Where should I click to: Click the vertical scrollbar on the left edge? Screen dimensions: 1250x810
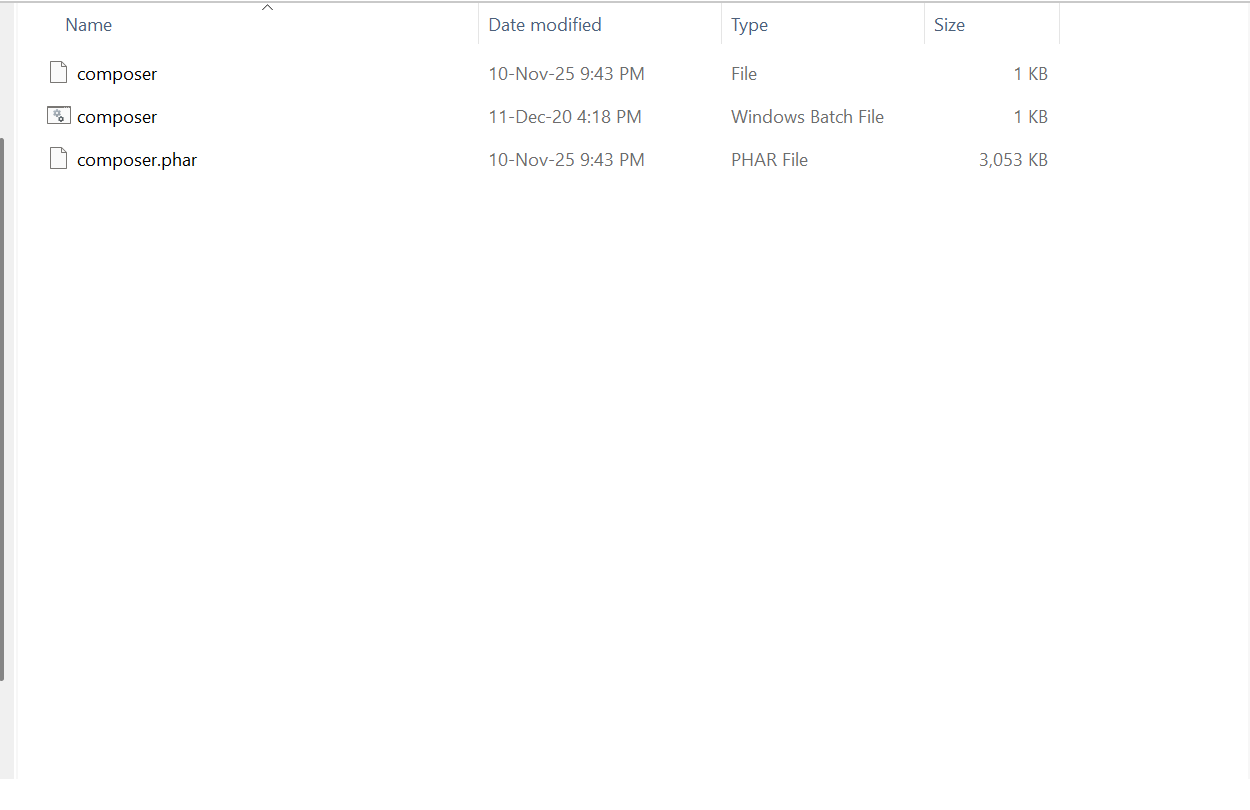pyautogui.click(x=2, y=409)
